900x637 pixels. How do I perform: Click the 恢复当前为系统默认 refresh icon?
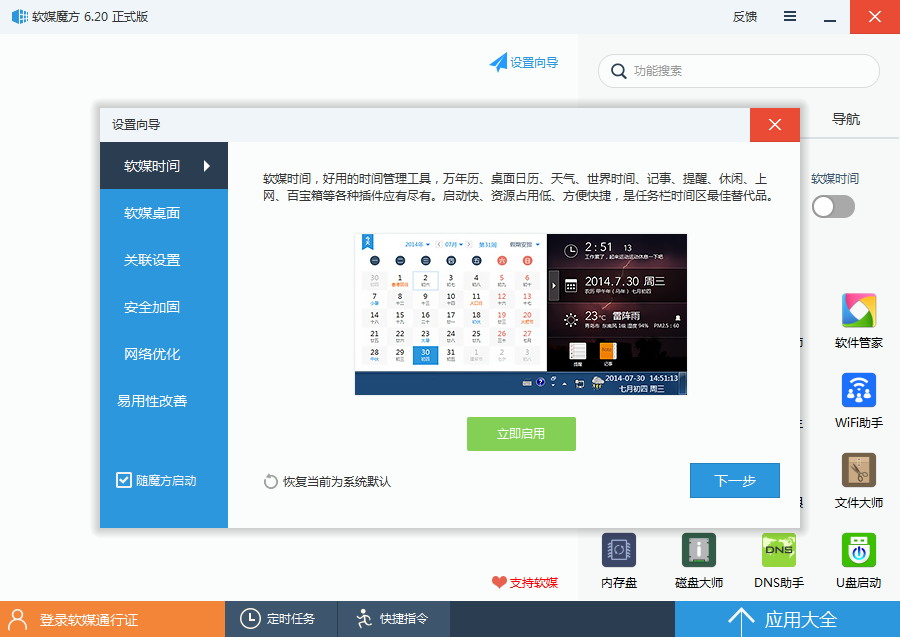tap(271, 482)
